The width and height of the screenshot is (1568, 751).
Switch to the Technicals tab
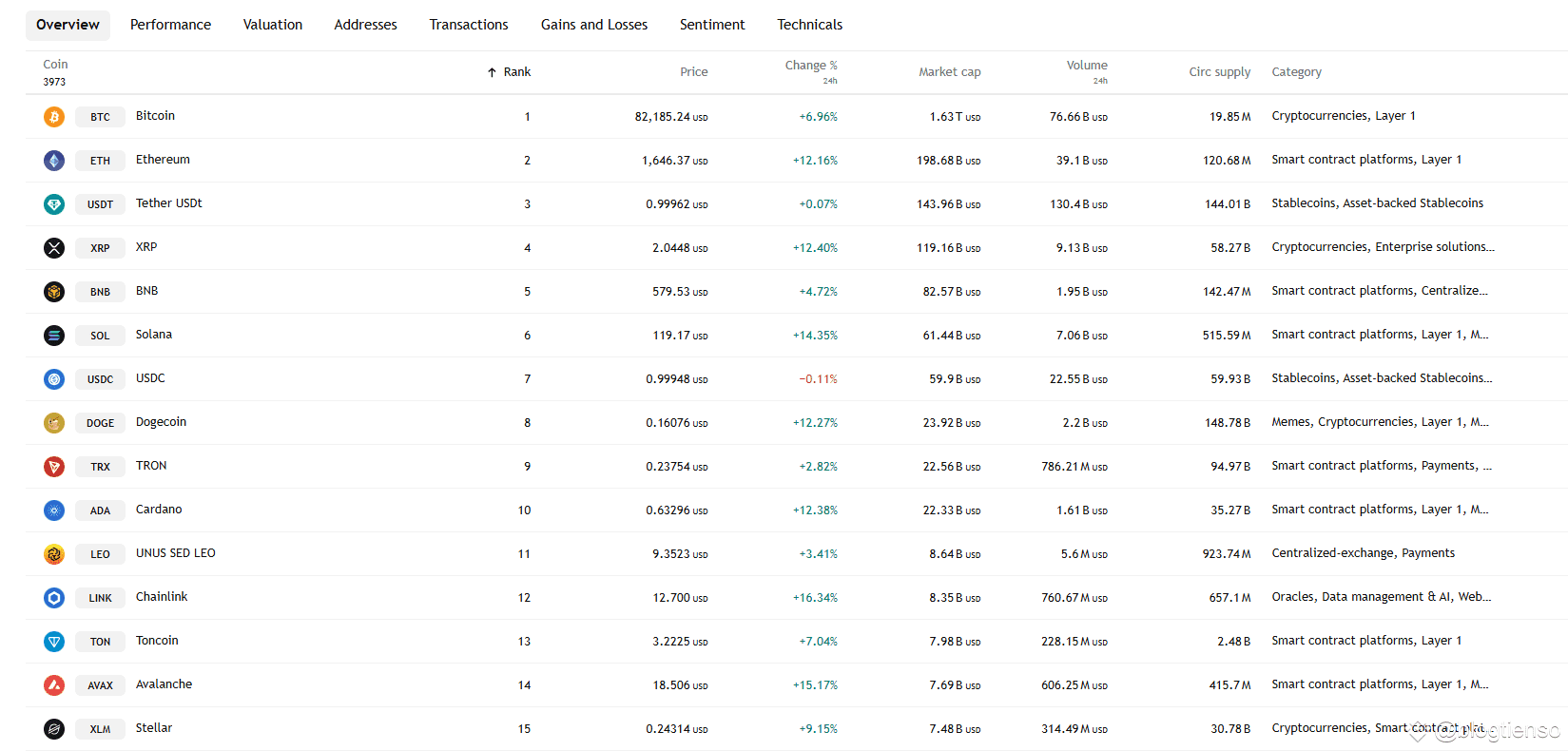[x=810, y=25]
